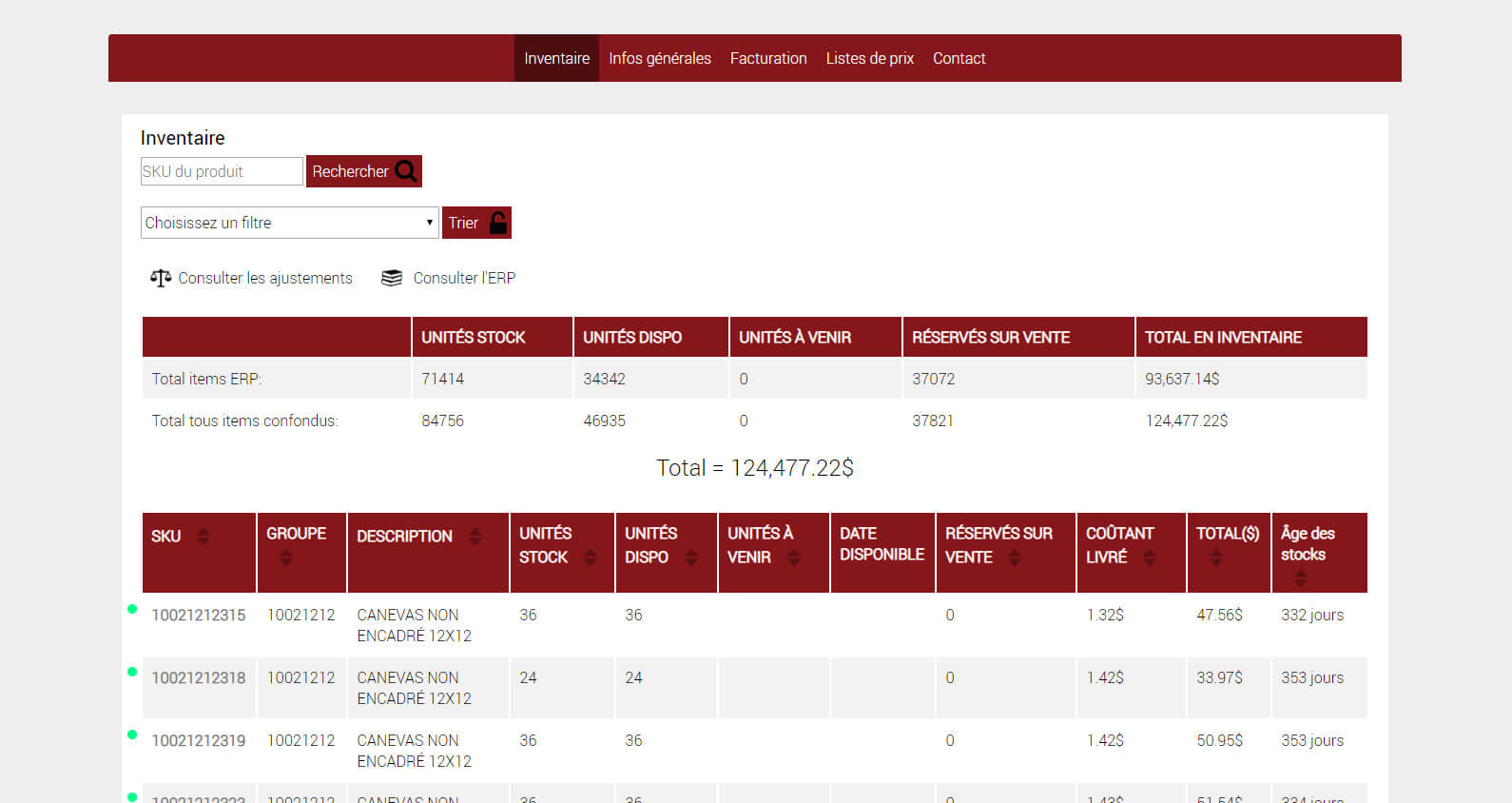1512x803 pixels.
Task: Click the magnifying glass search icon
Action: [x=406, y=171]
